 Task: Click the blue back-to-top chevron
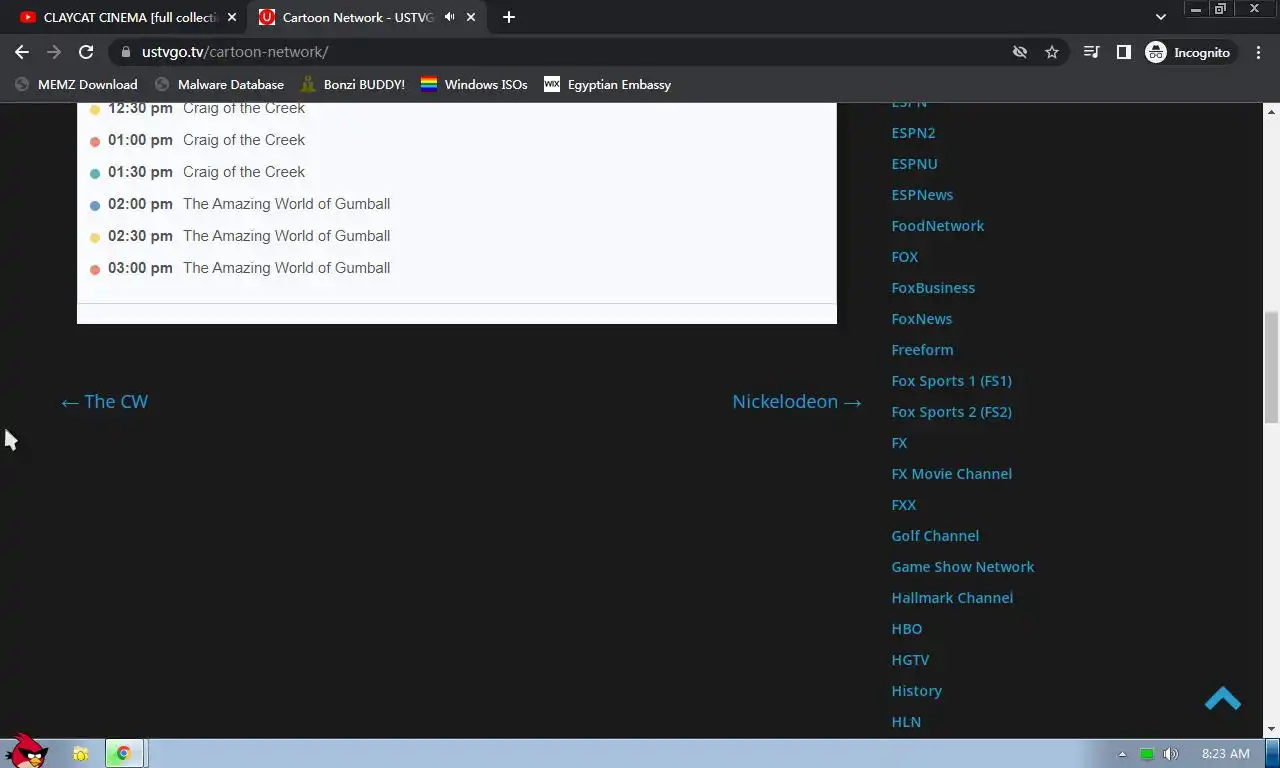[x=1222, y=698]
